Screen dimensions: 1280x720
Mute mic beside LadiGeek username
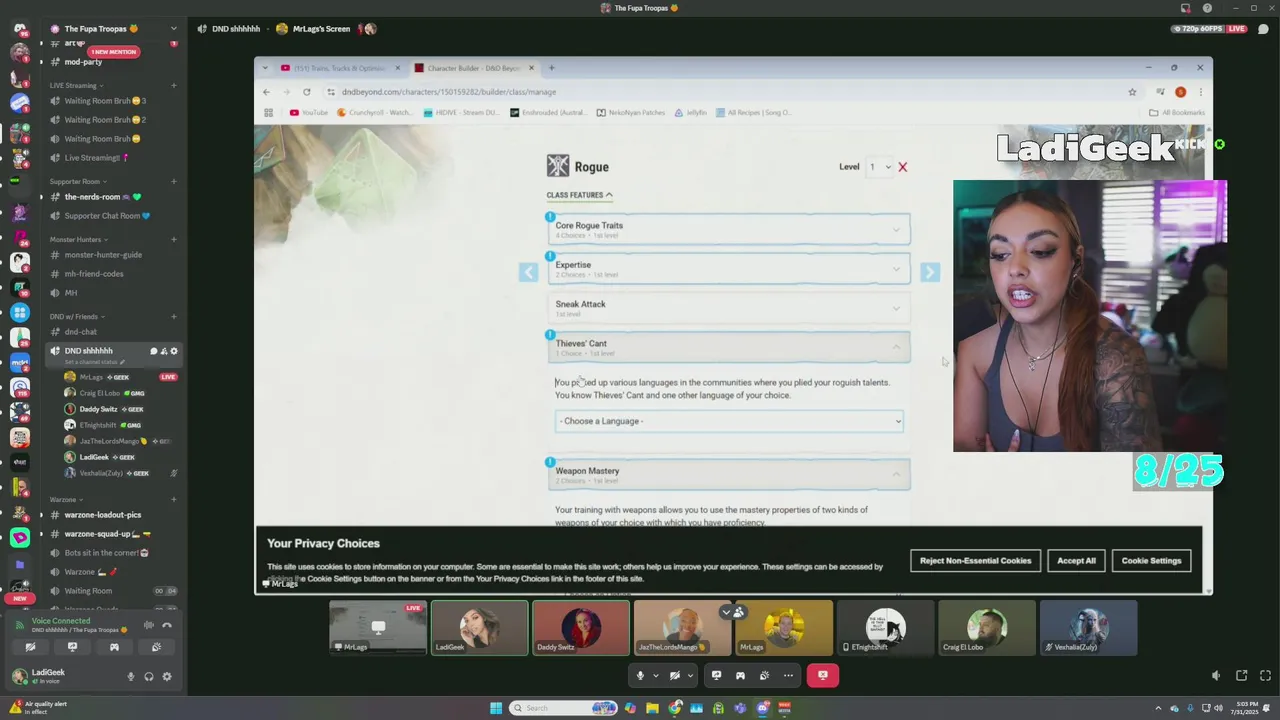pyautogui.click(x=130, y=677)
